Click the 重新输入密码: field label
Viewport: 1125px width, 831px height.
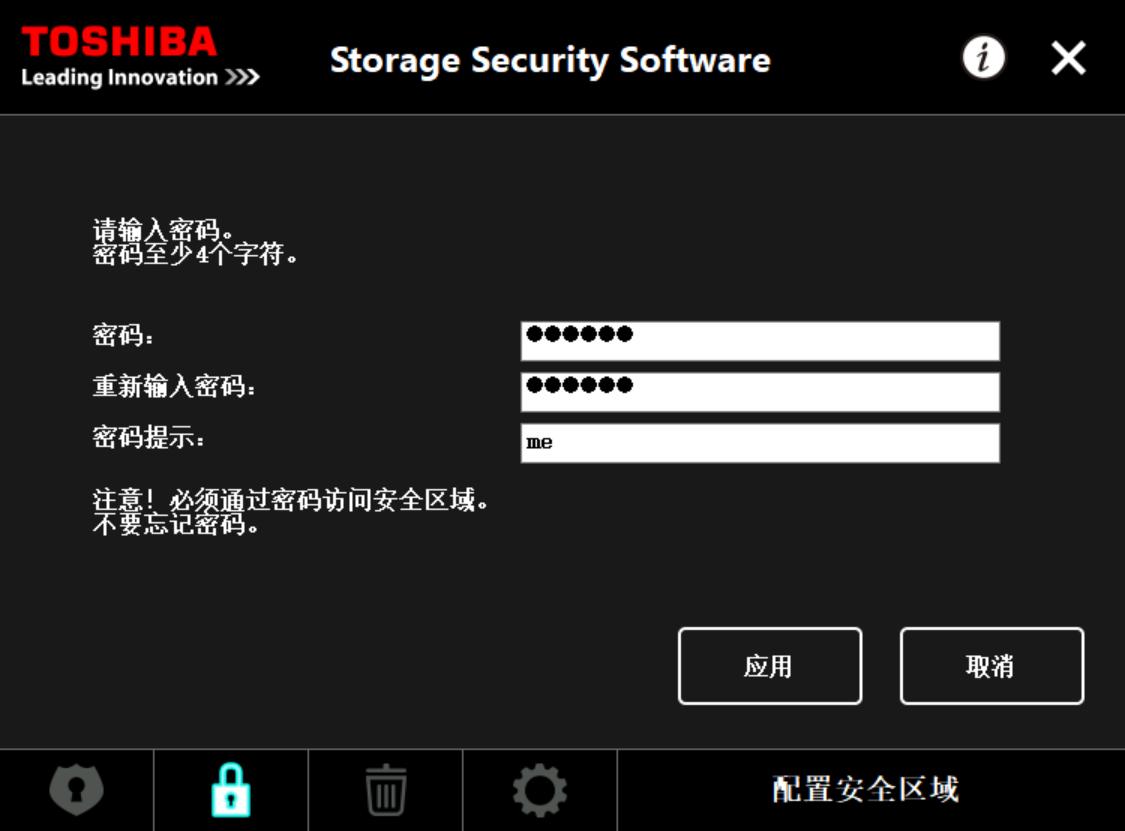(x=175, y=387)
